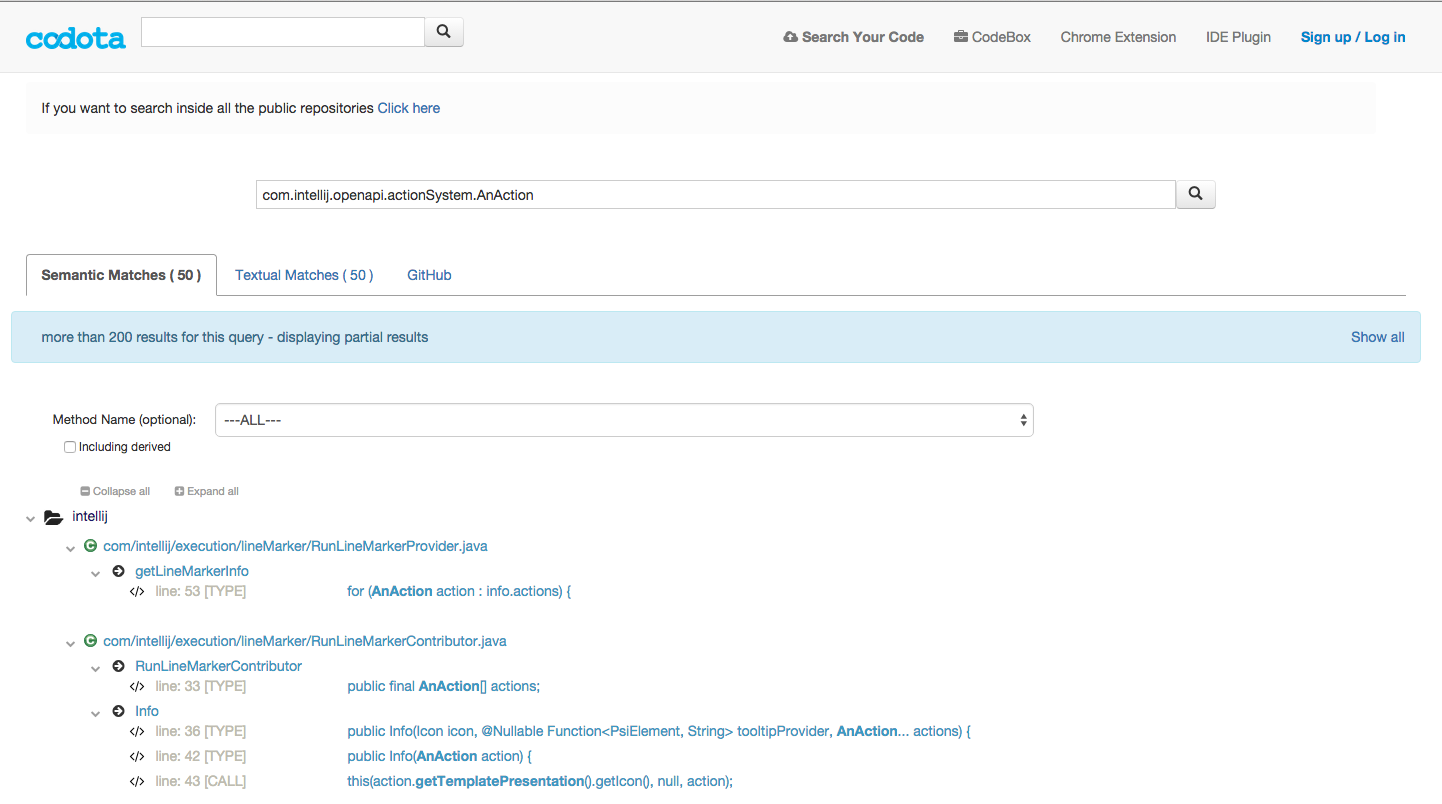Click Collapse all button

(x=115, y=491)
